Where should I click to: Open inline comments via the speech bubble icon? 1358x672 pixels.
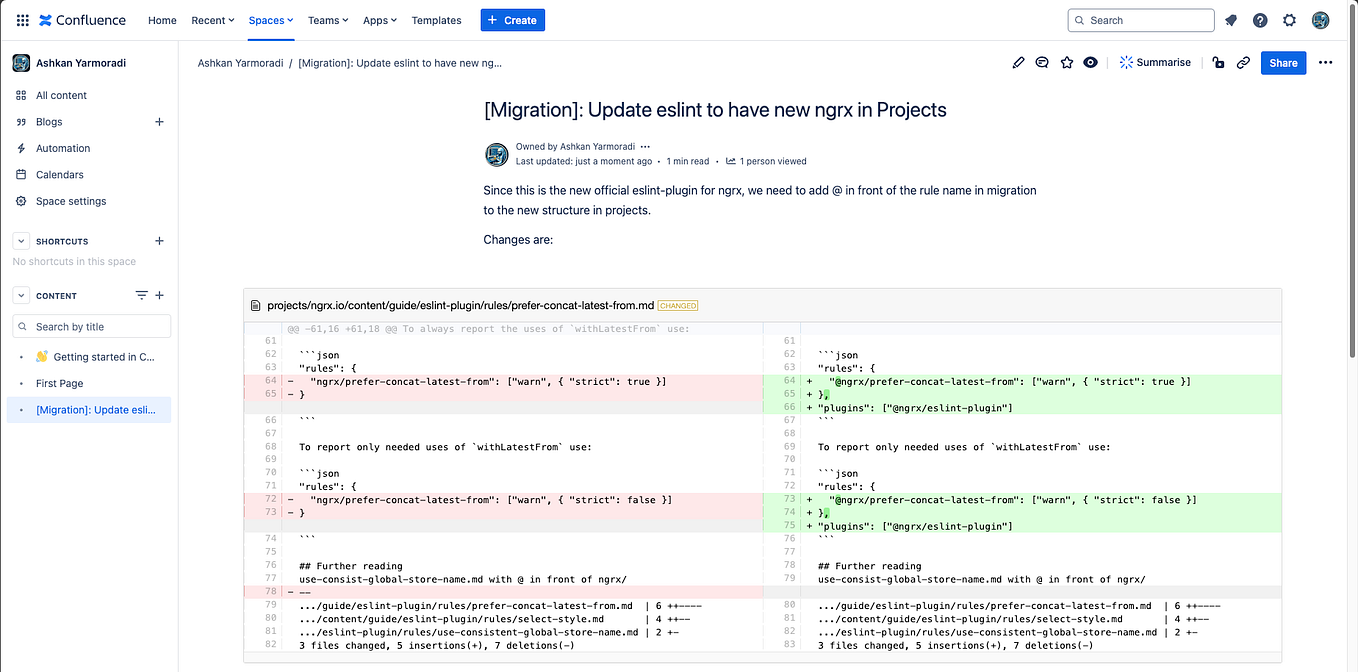click(x=1042, y=62)
